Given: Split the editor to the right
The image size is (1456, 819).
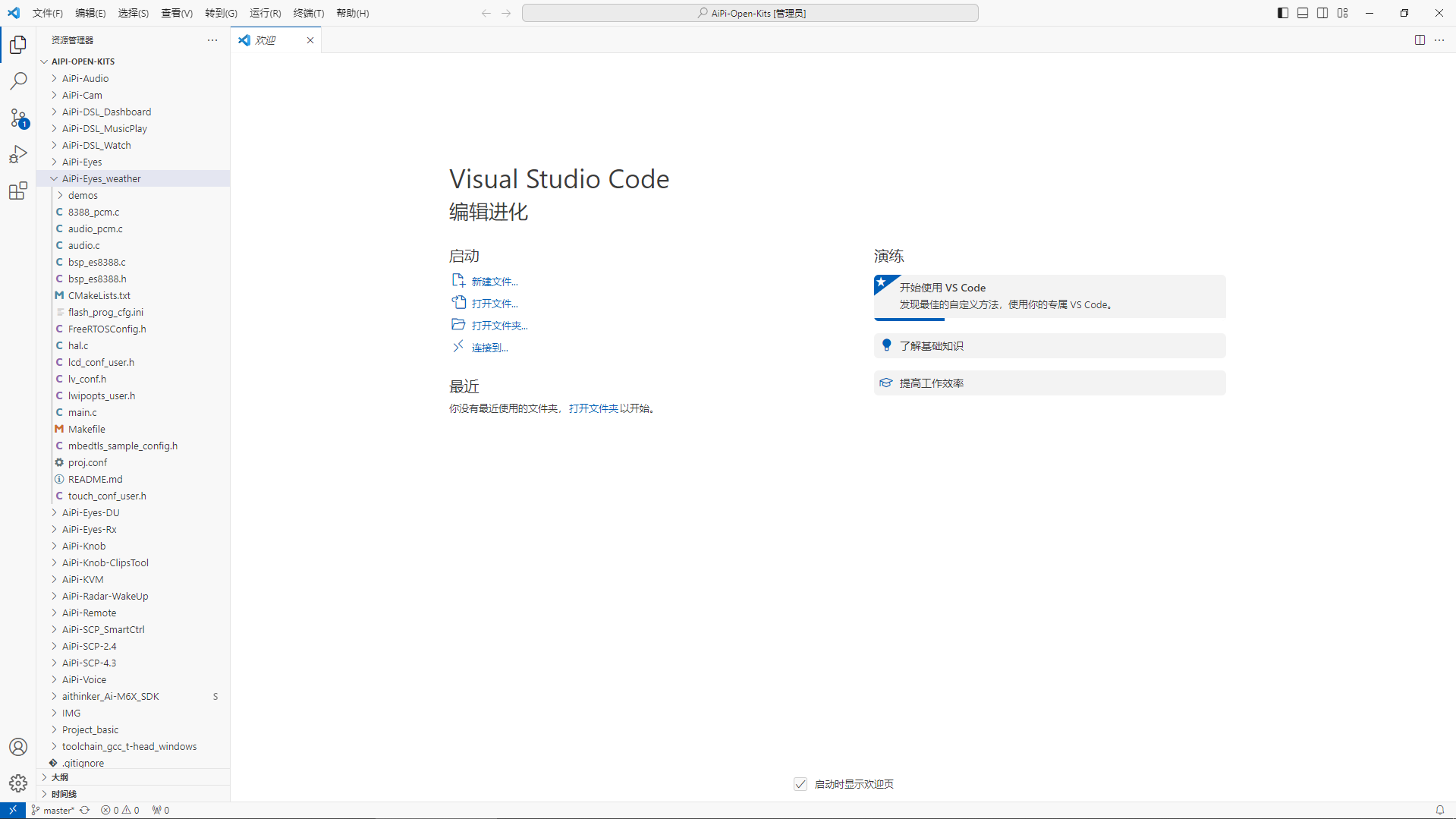Looking at the screenshot, I should pos(1420,40).
